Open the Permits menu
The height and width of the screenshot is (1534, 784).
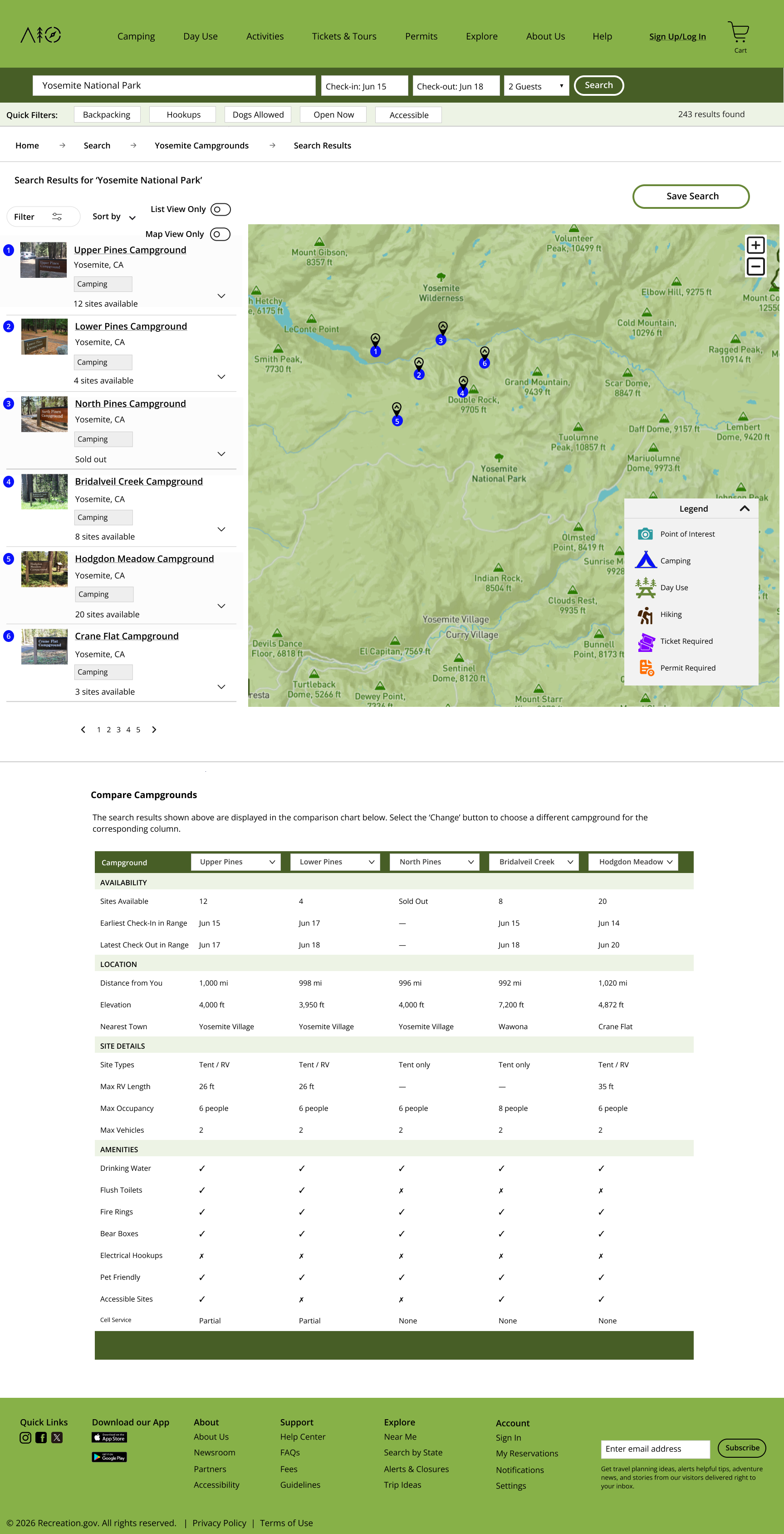[421, 36]
